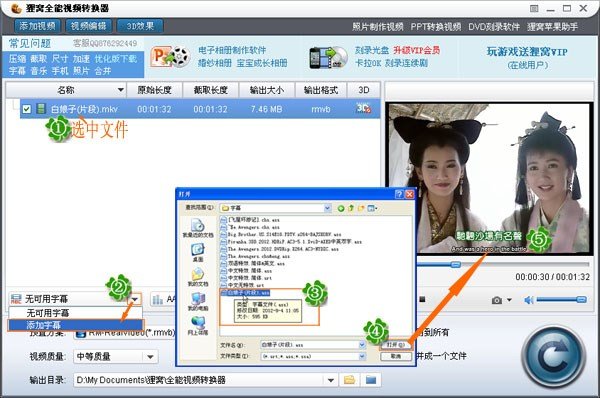Click the up one level icon

351,208
